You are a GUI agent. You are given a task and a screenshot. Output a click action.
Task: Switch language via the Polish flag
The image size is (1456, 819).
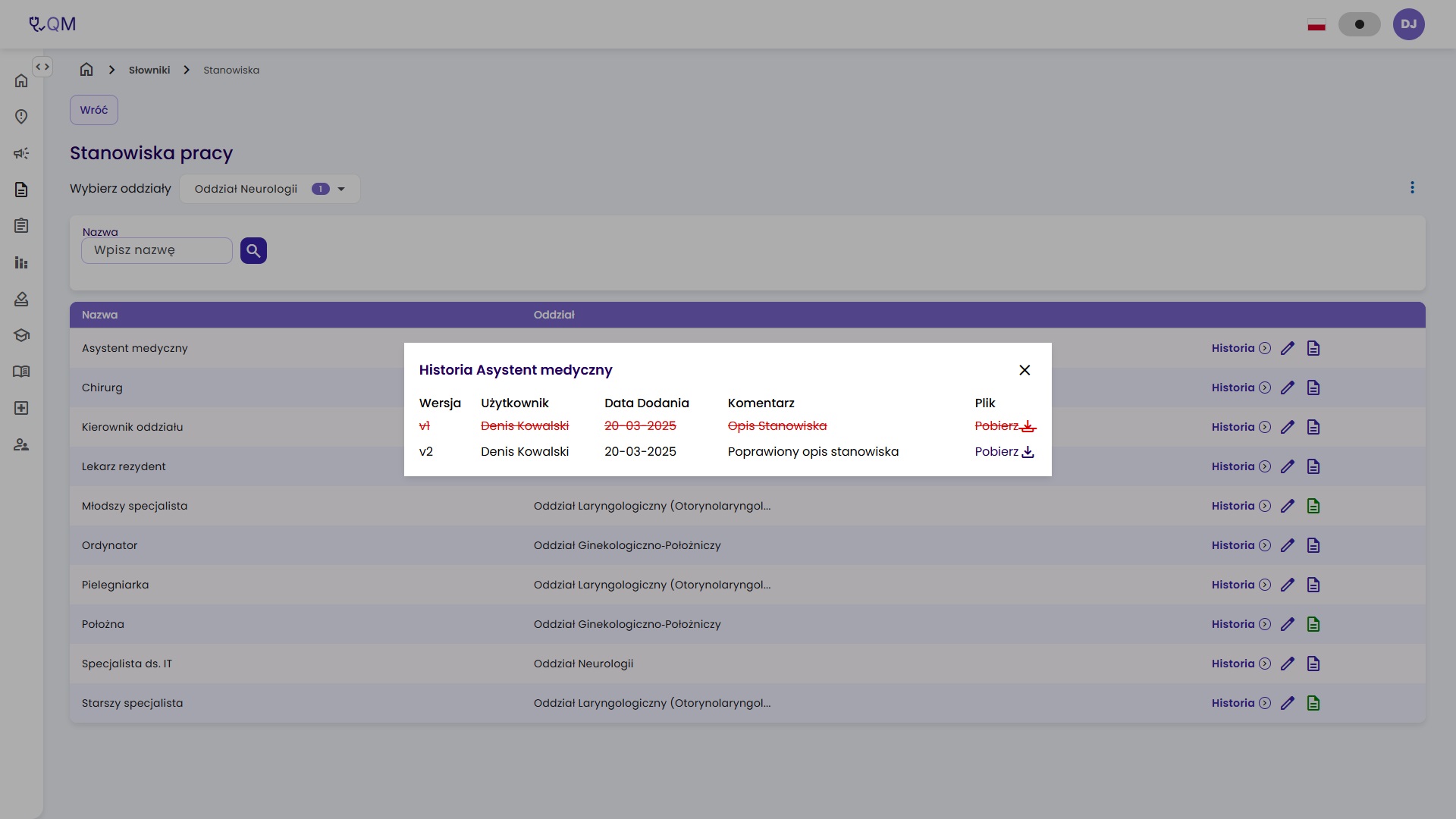[x=1316, y=25]
